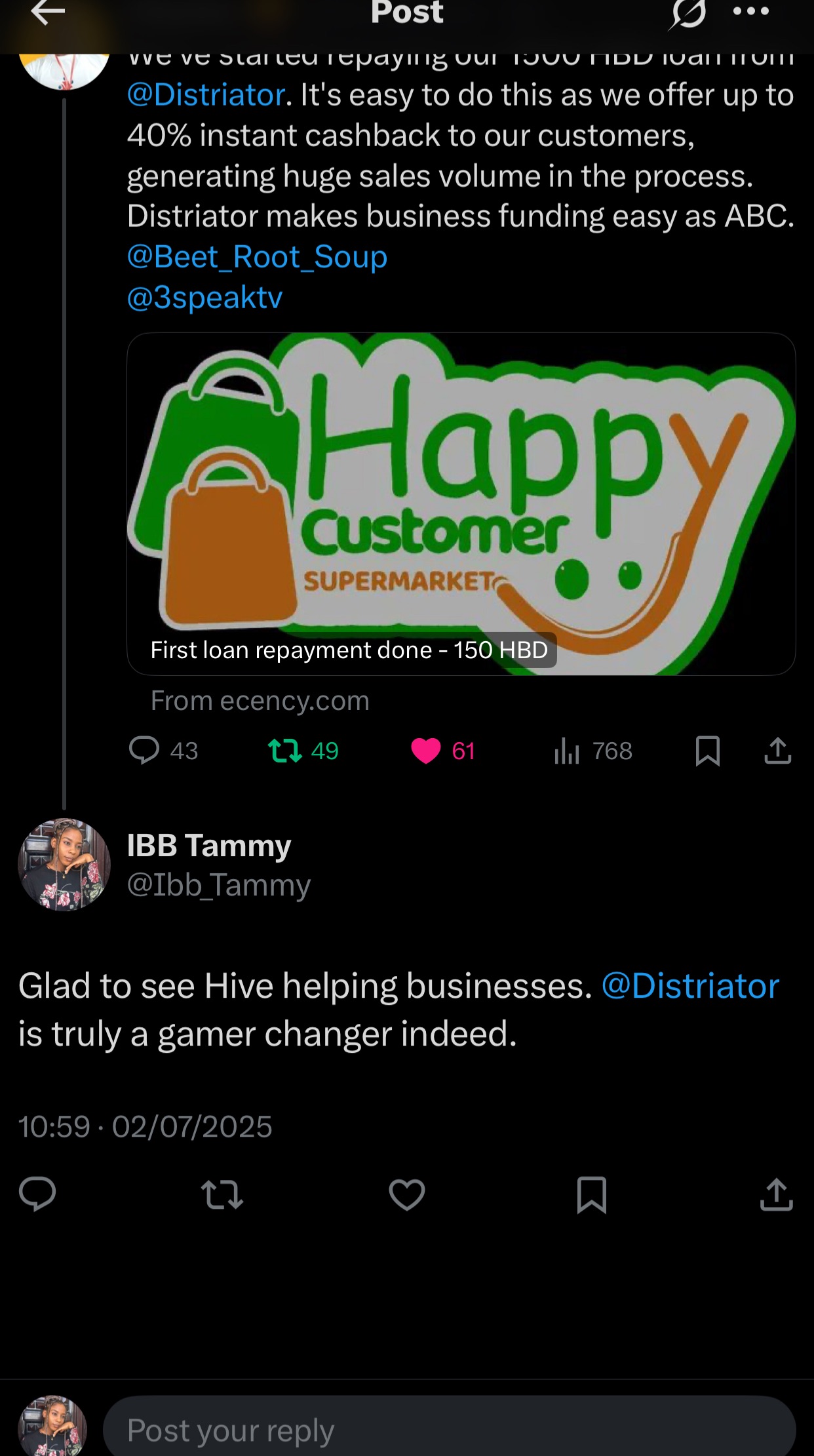The height and width of the screenshot is (1456, 814).
Task: Undo the repost showing 49 count
Action: coord(303,751)
